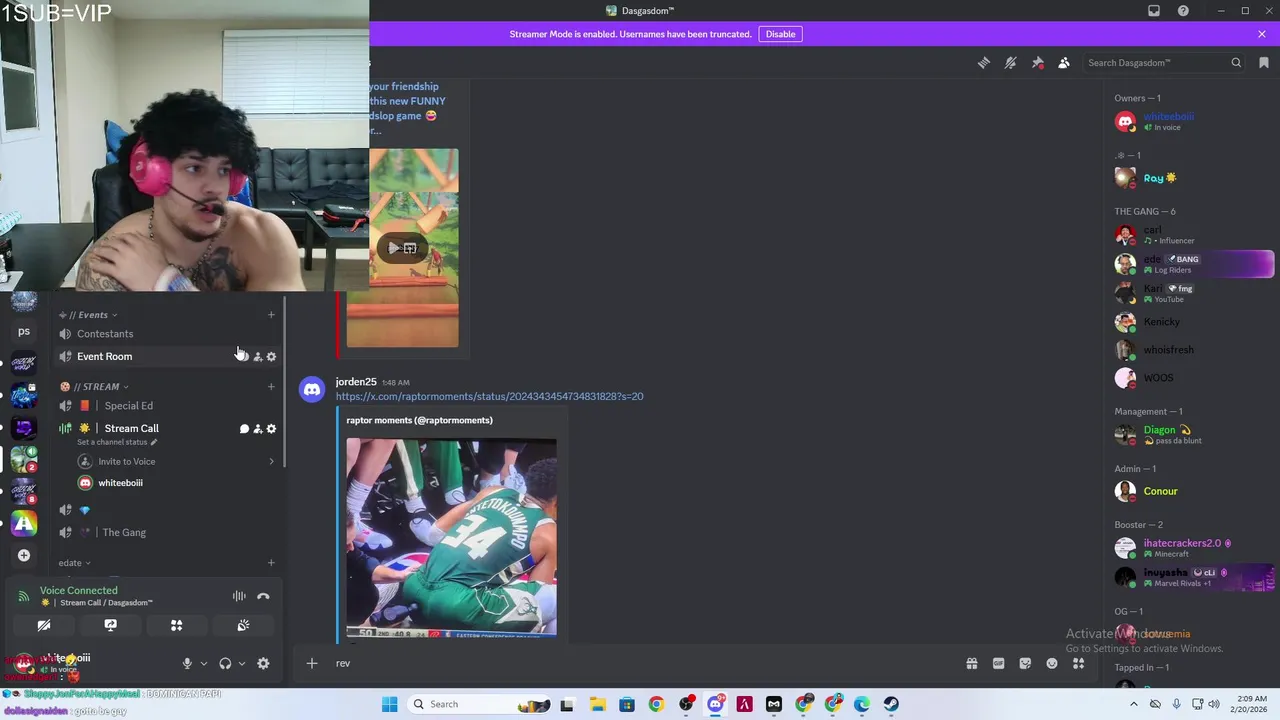This screenshot has height=720, width=1280.
Task: Collapse the // STREAM category
Action: 94,387
